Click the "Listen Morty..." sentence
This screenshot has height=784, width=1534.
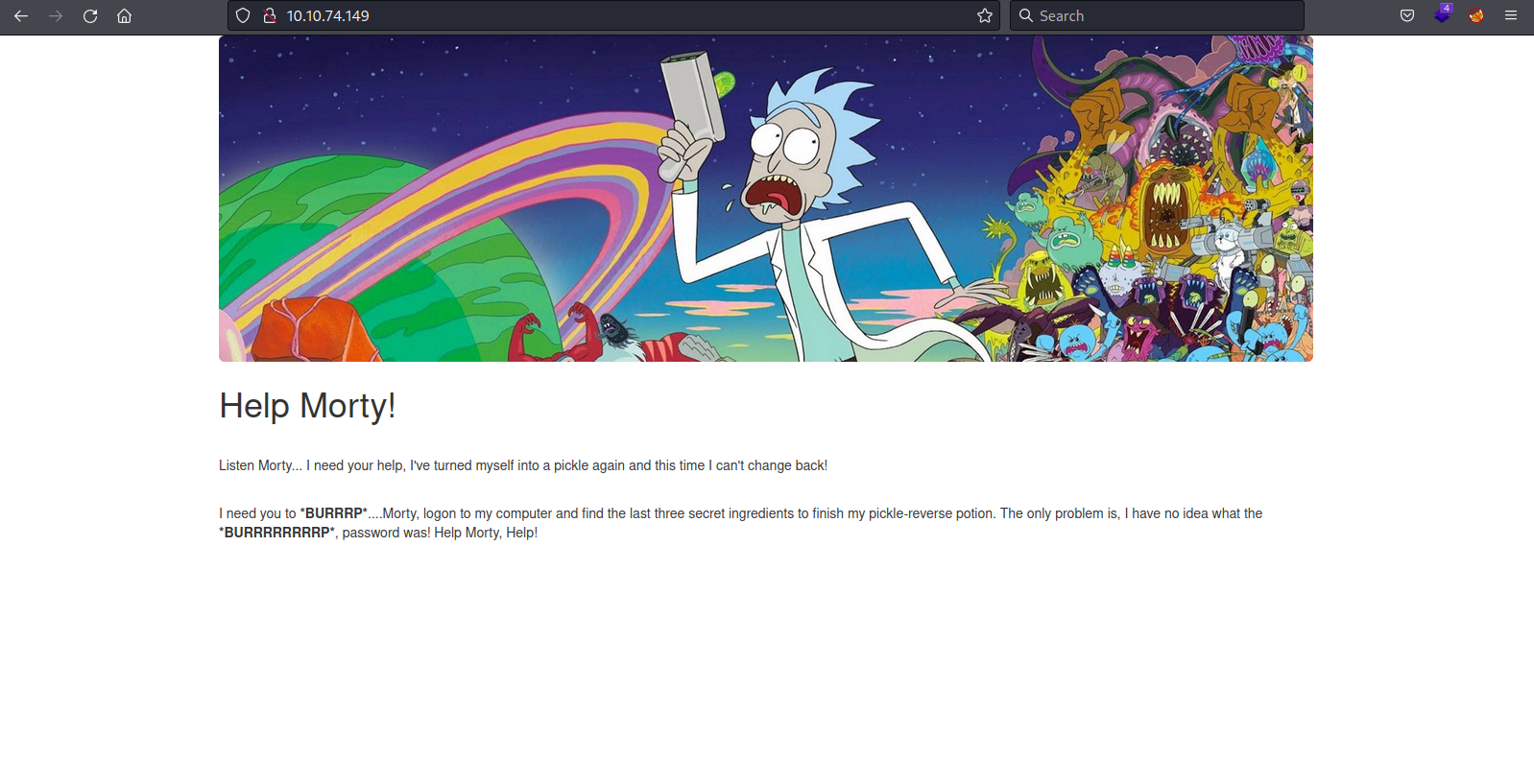coord(523,465)
